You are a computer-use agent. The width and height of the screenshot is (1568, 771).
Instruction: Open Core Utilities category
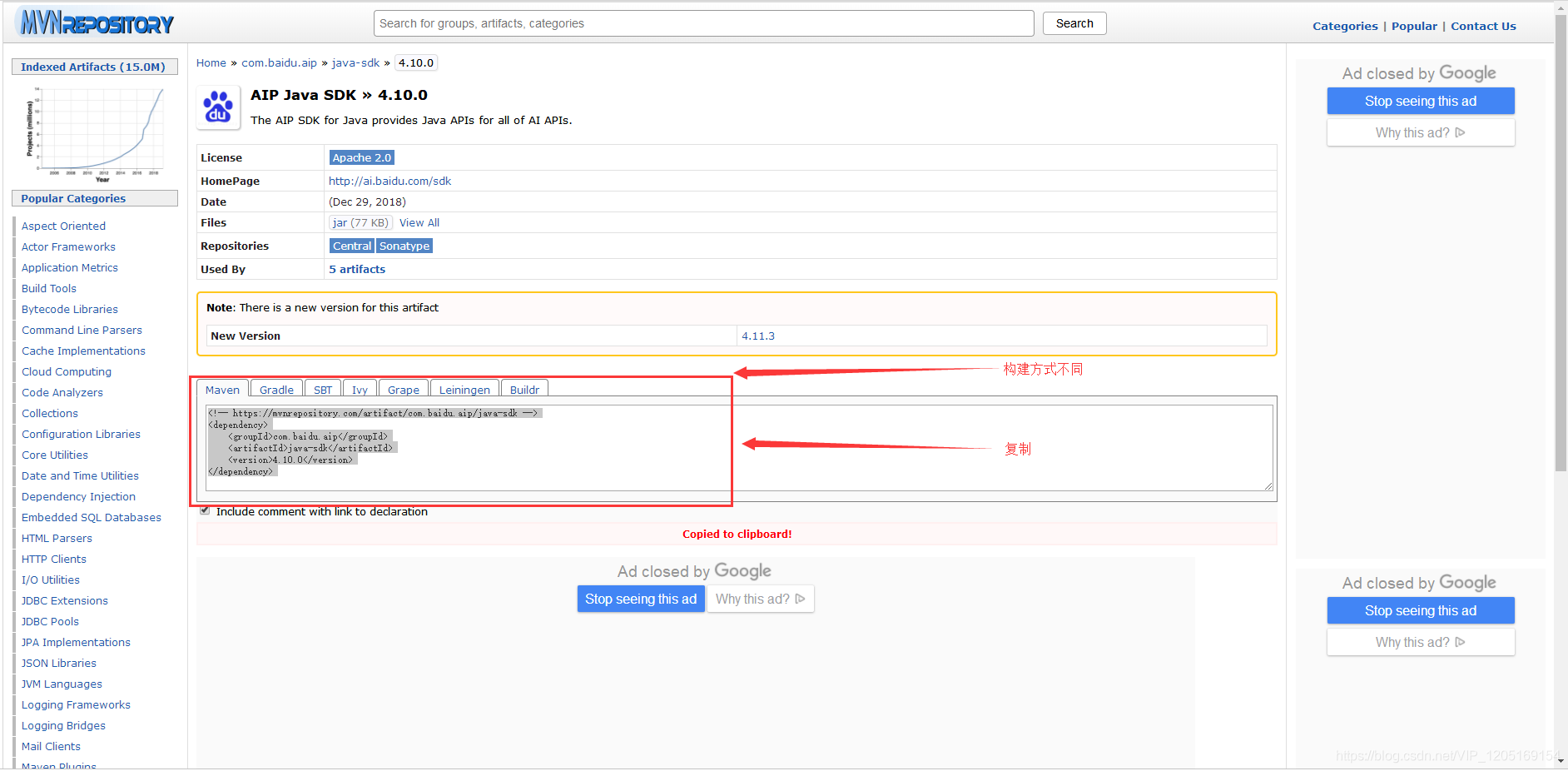tap(55, 455)
